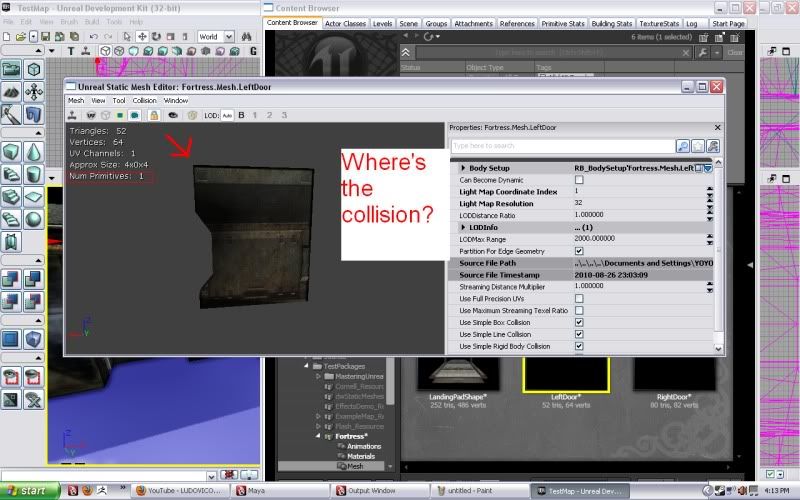Toggle the eye icon in mesh editor toolbar
Screen dimensions: 800x500
tap(173, 115)
